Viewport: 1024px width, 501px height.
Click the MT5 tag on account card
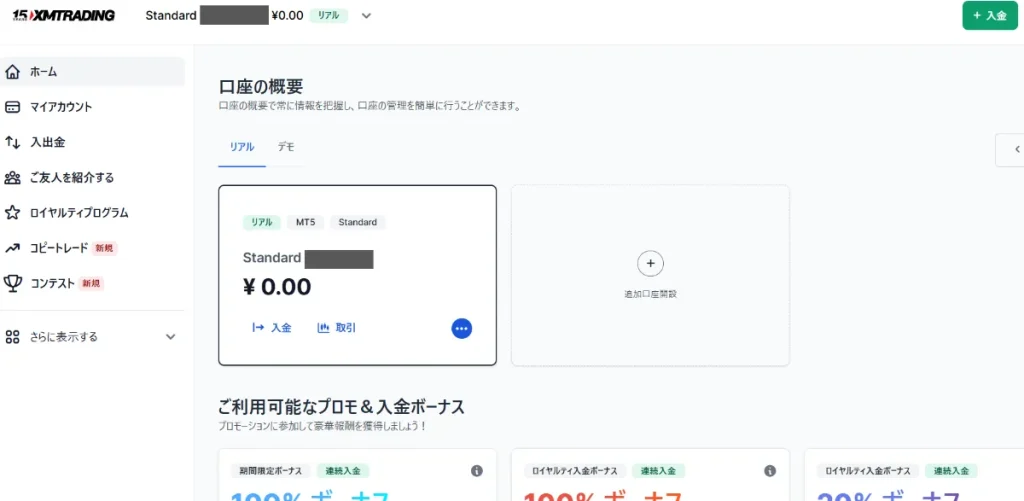306,222
